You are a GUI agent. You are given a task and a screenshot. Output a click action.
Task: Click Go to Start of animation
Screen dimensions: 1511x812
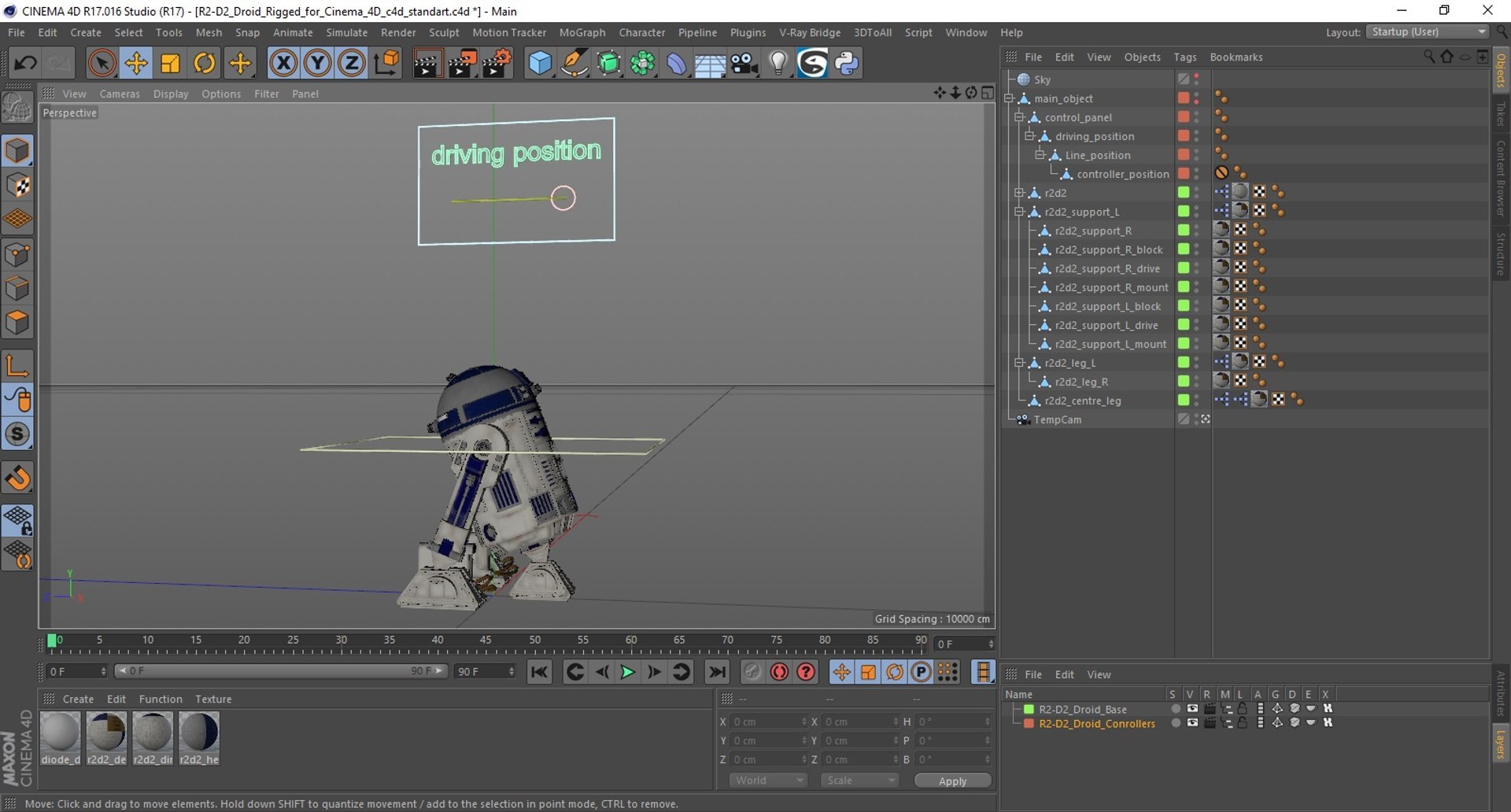click(x=539, y=672)
